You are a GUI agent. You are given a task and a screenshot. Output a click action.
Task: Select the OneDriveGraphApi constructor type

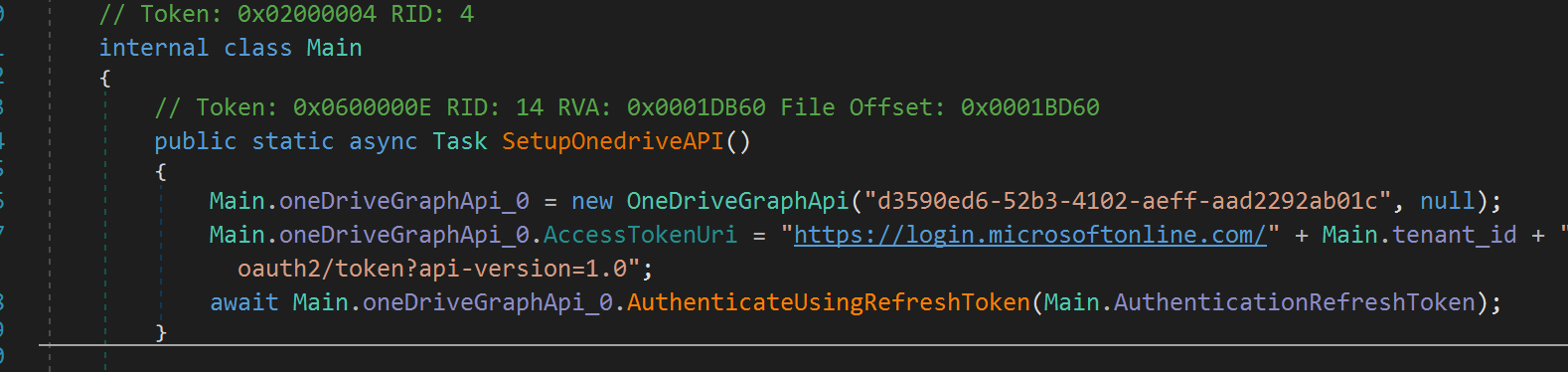[x=737, y=201]
